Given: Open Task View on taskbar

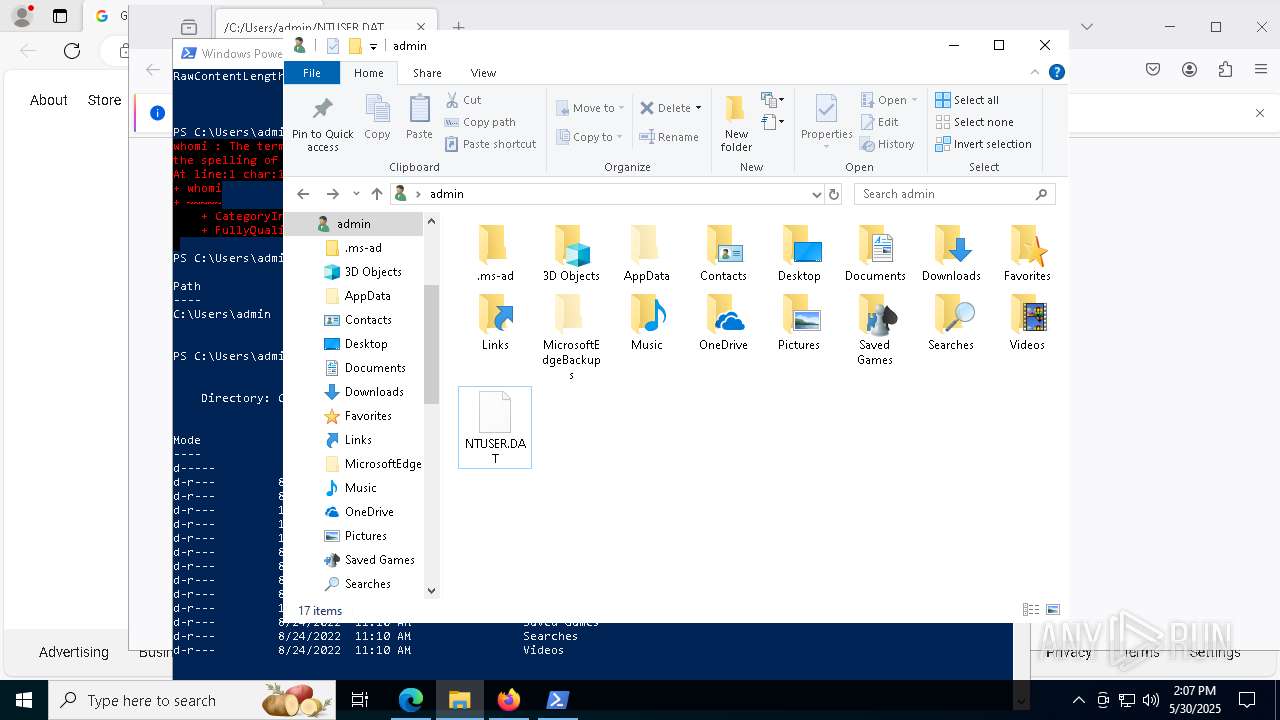Looking at the screenshot, I should point(360,700).
